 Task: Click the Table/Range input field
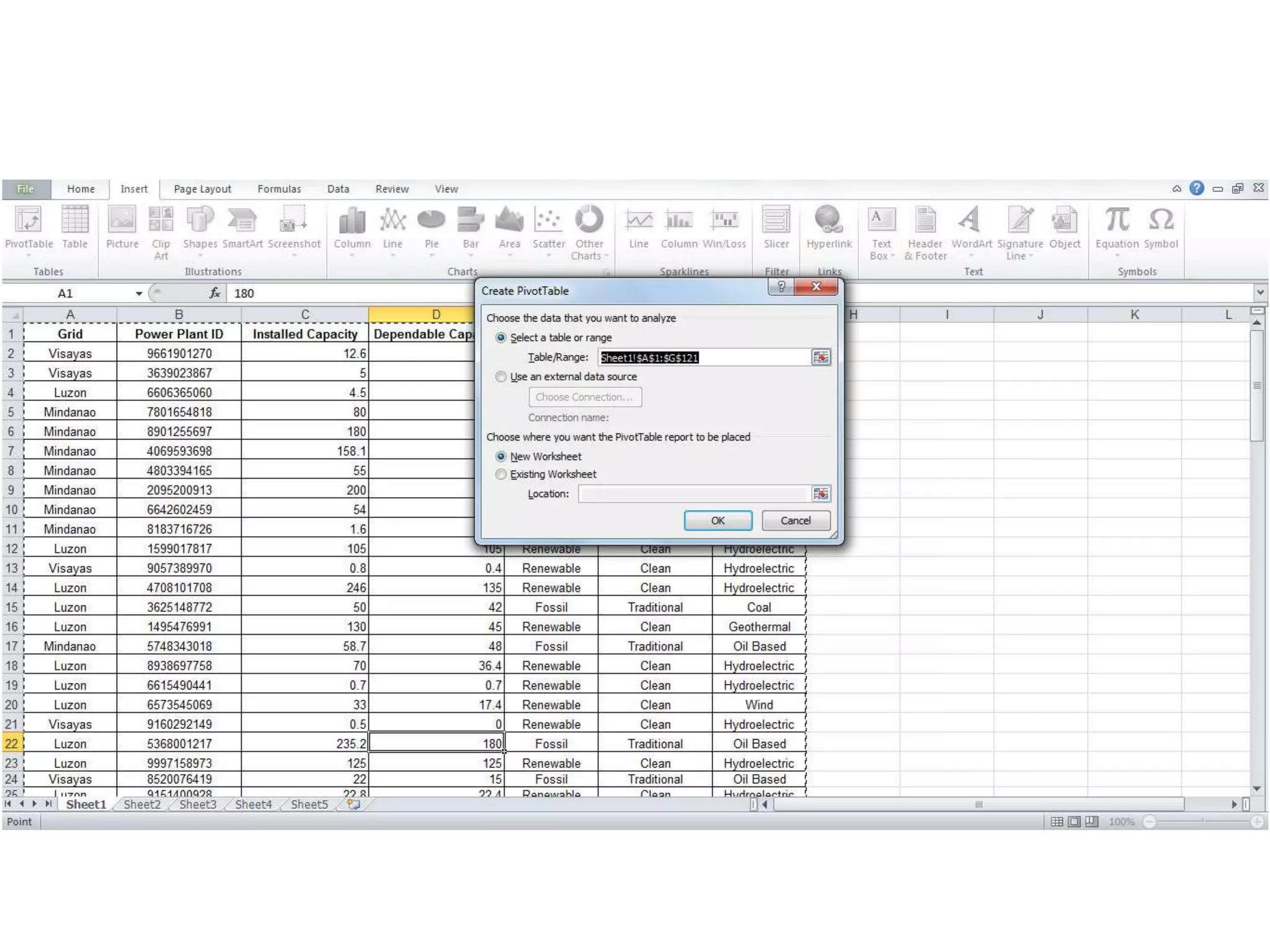click(704, 358)
